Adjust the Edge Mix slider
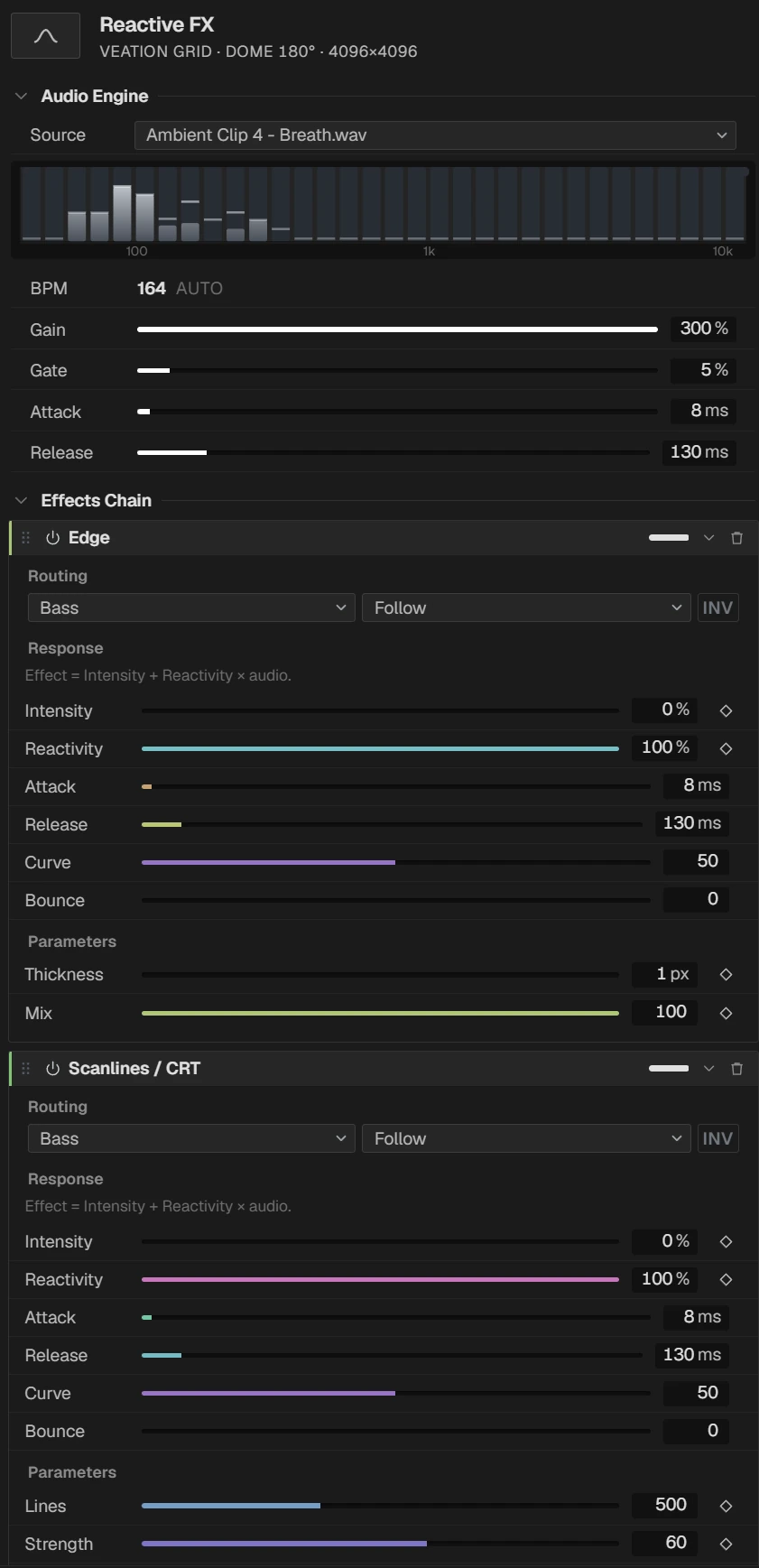The width and height of the screenshot is (759, 1568). click(380, 1013)
